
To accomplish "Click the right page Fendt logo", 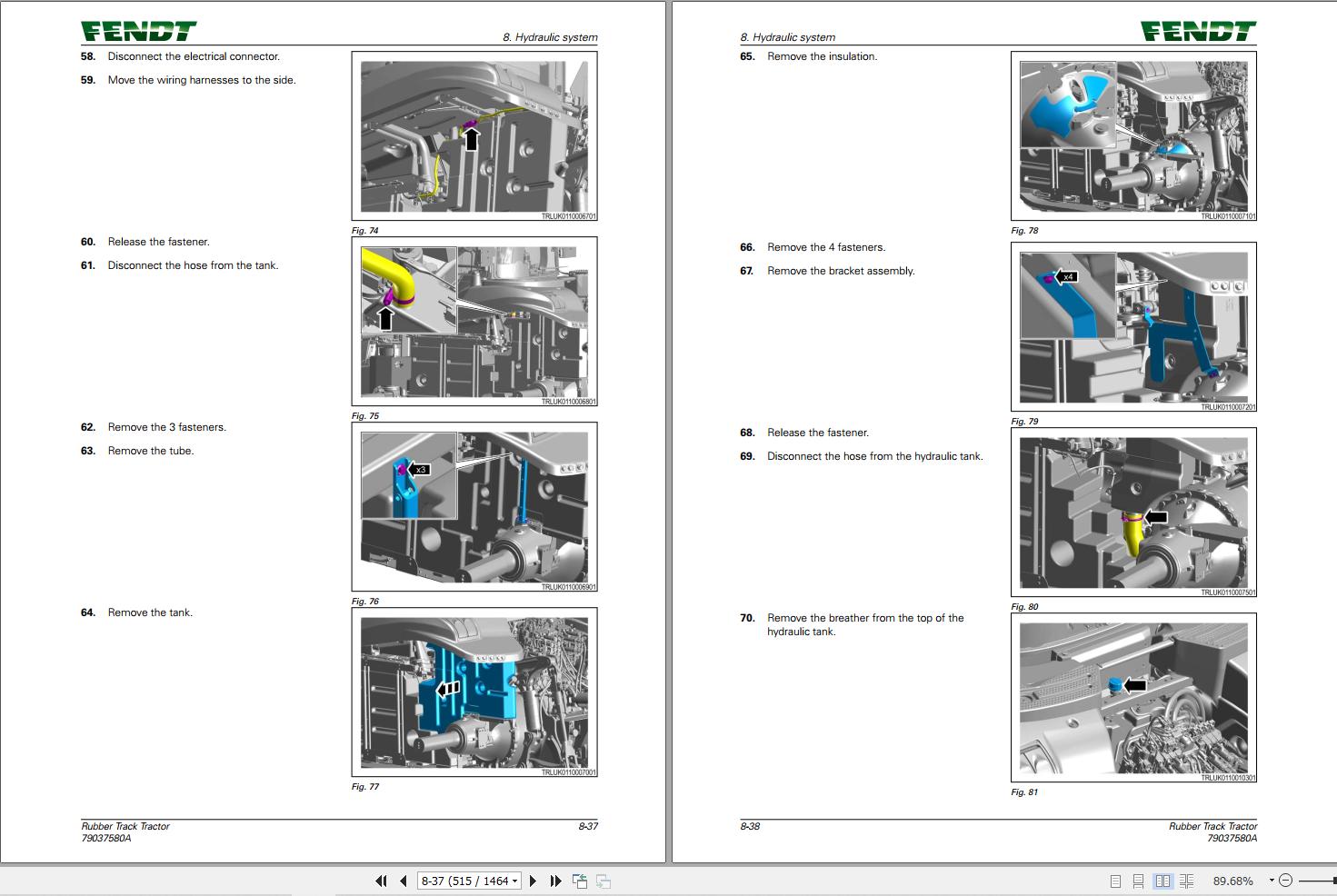I will point(1199,32).
